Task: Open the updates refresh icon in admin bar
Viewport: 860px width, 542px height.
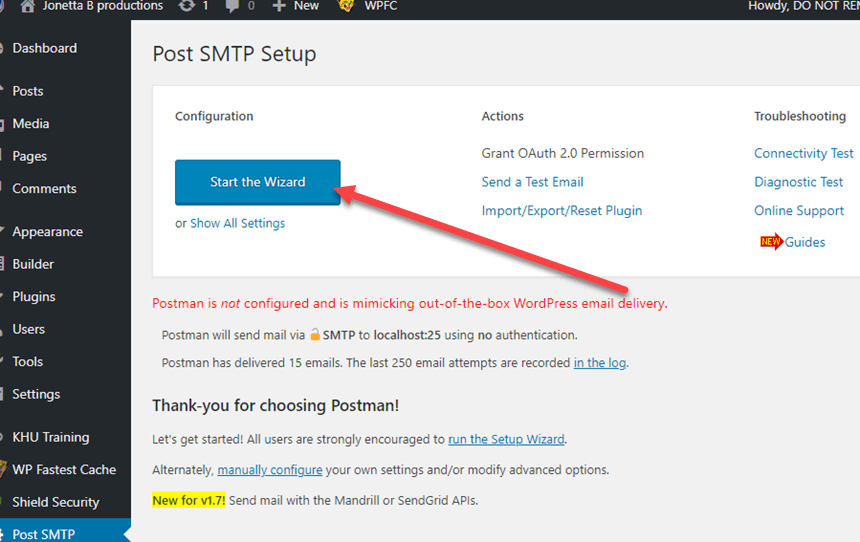Action: [x=187, y=6]
